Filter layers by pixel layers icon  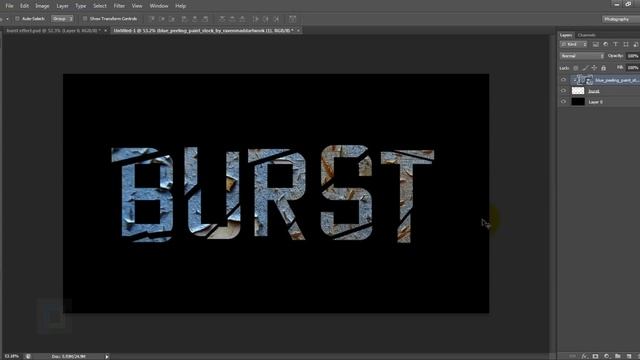coord(596,44)
